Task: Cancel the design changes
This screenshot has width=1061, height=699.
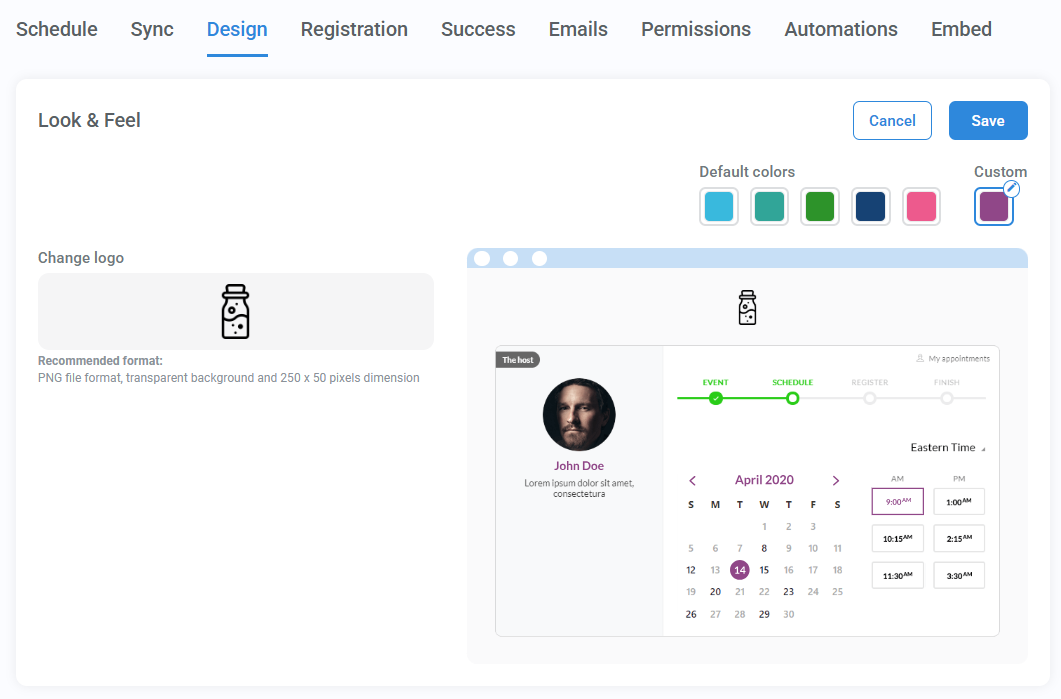Action: point(892,120)
